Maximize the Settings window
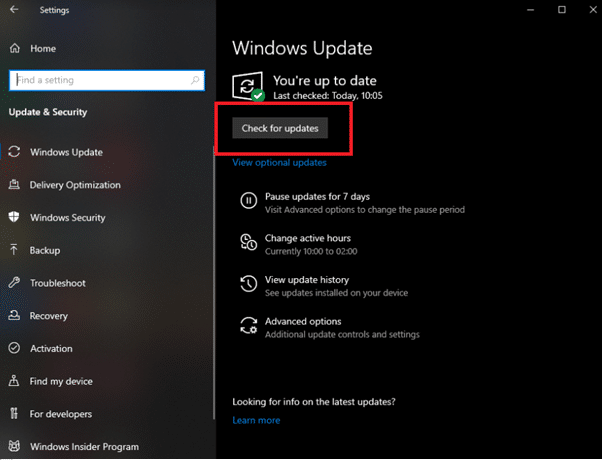The width and height of the screenshot is (602, 460). point(562,10)
